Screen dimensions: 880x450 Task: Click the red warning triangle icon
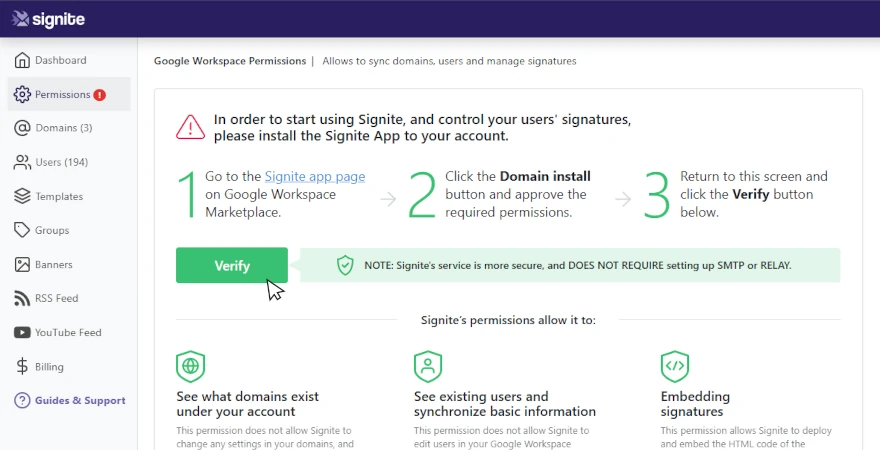pyautogui.click(x=190, y=128)
